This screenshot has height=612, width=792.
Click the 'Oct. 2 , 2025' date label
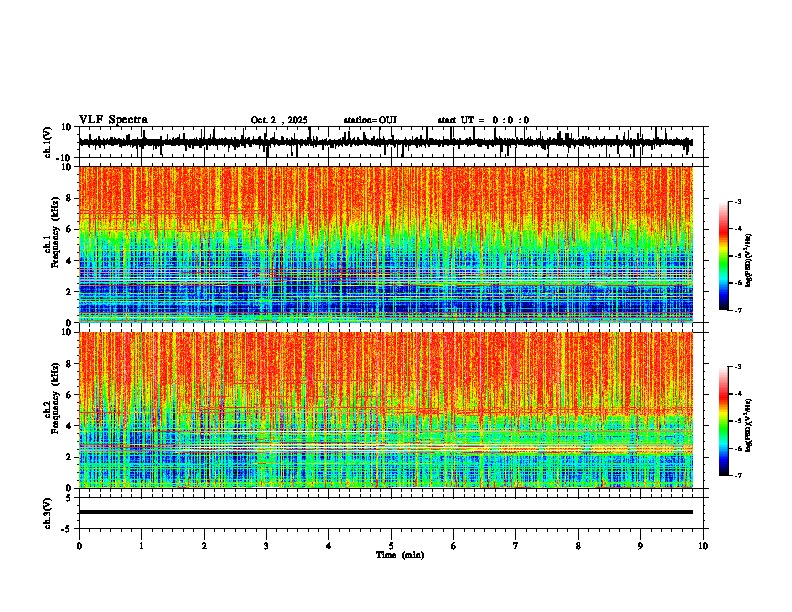(x=279, y=120)
